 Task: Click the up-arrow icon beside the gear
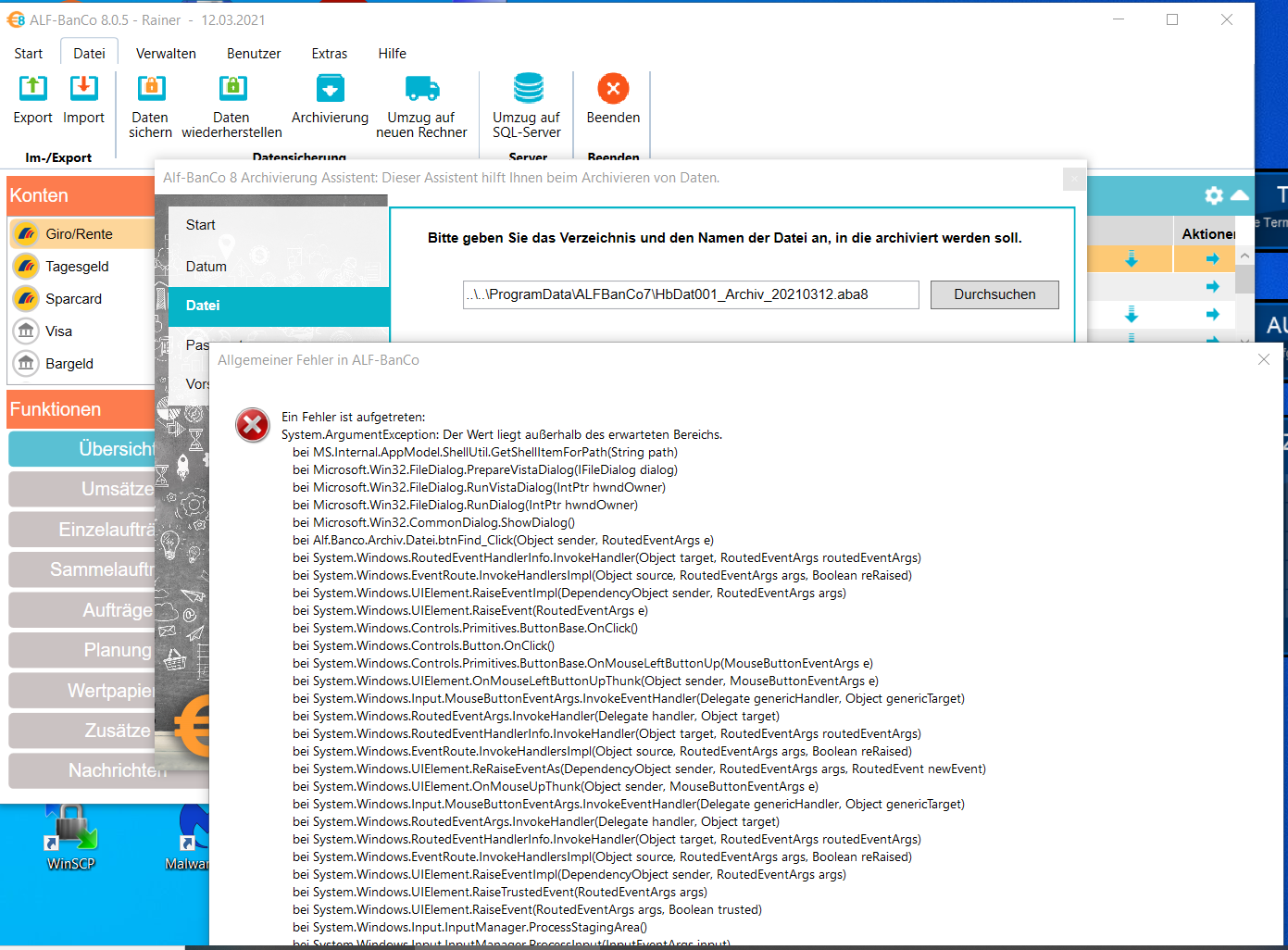(x=1240, y=195)
